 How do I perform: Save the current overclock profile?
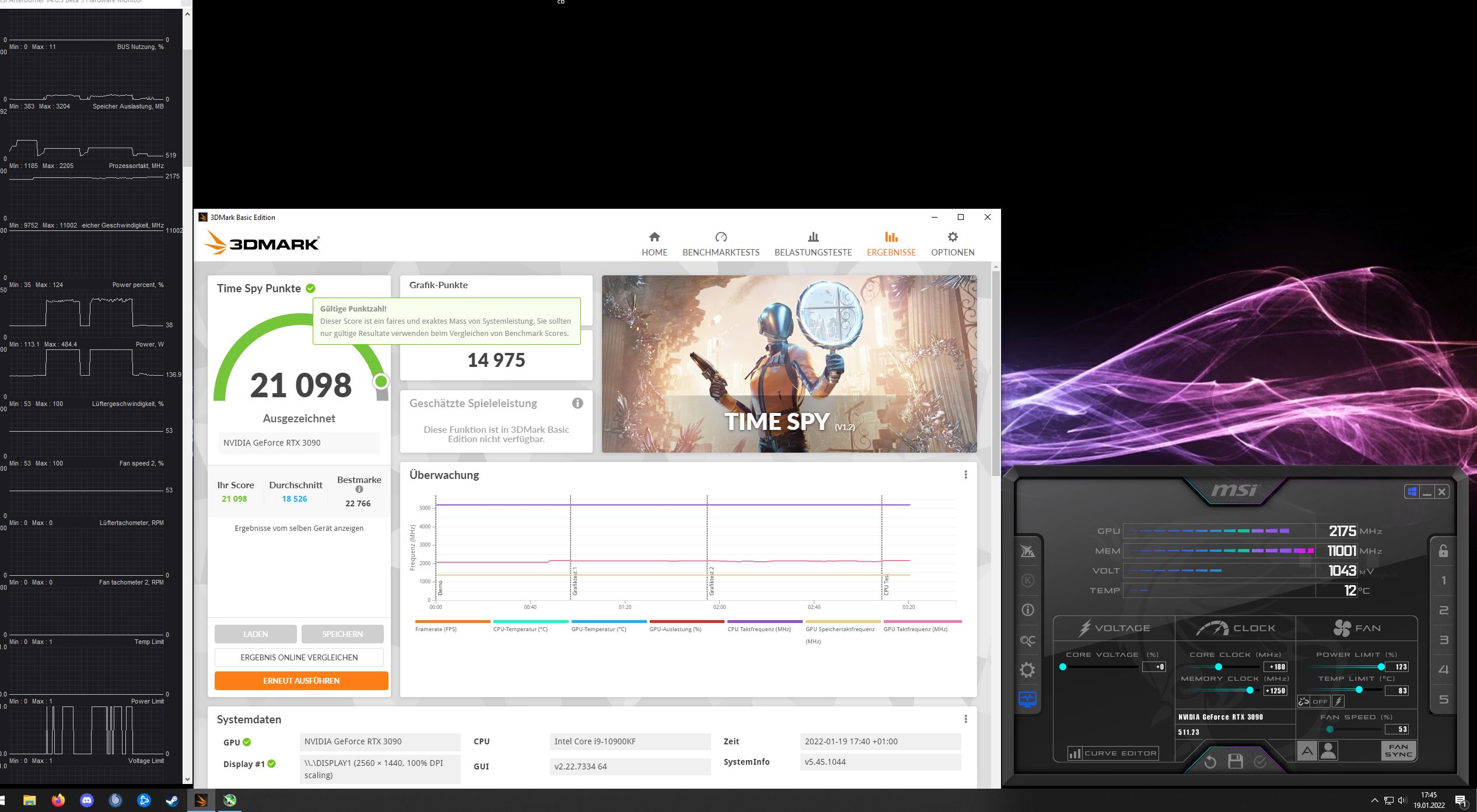coord(1235,761)
